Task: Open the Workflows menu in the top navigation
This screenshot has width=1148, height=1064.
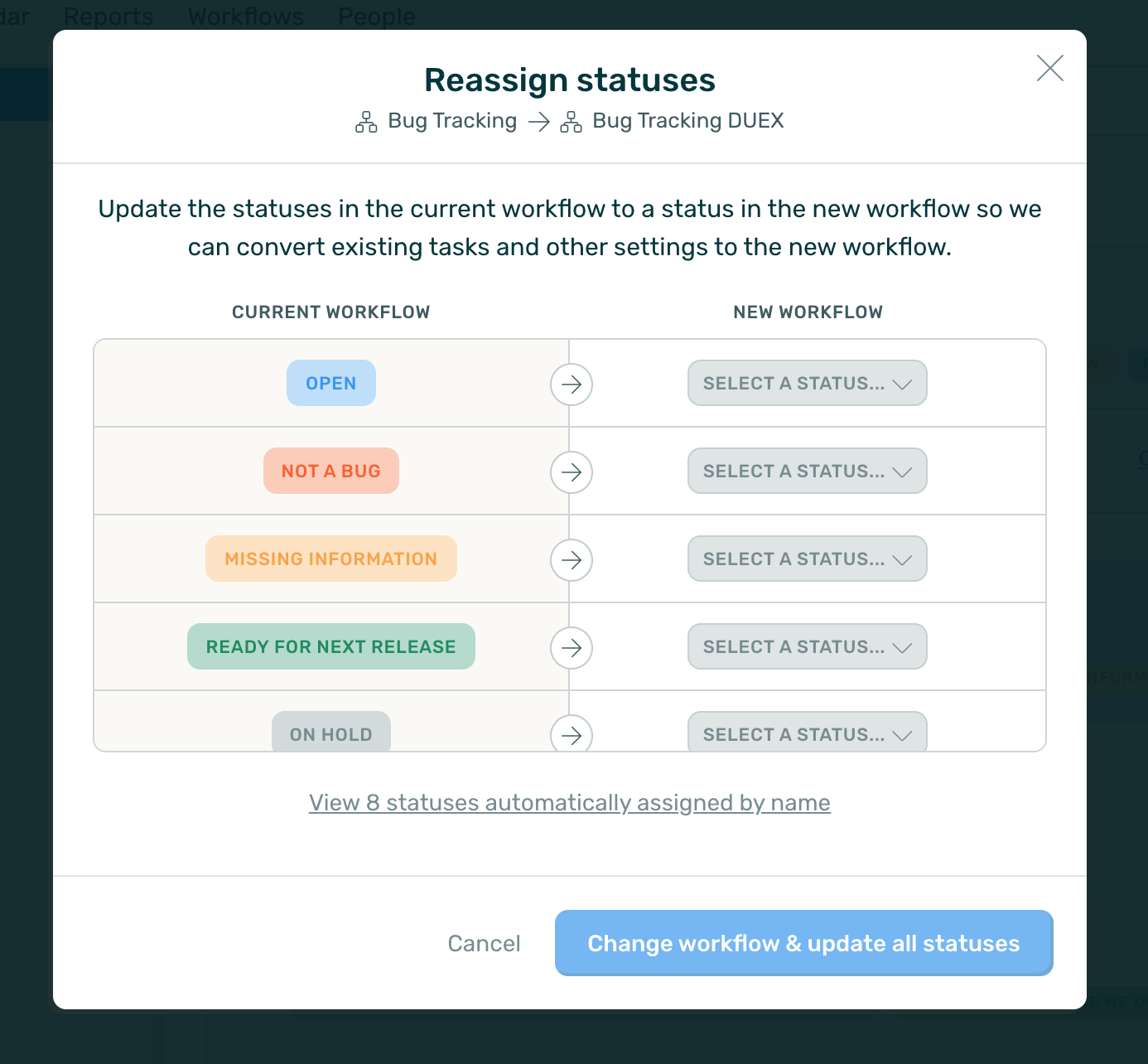Action: pyautogui.click(x=246, y=17)
